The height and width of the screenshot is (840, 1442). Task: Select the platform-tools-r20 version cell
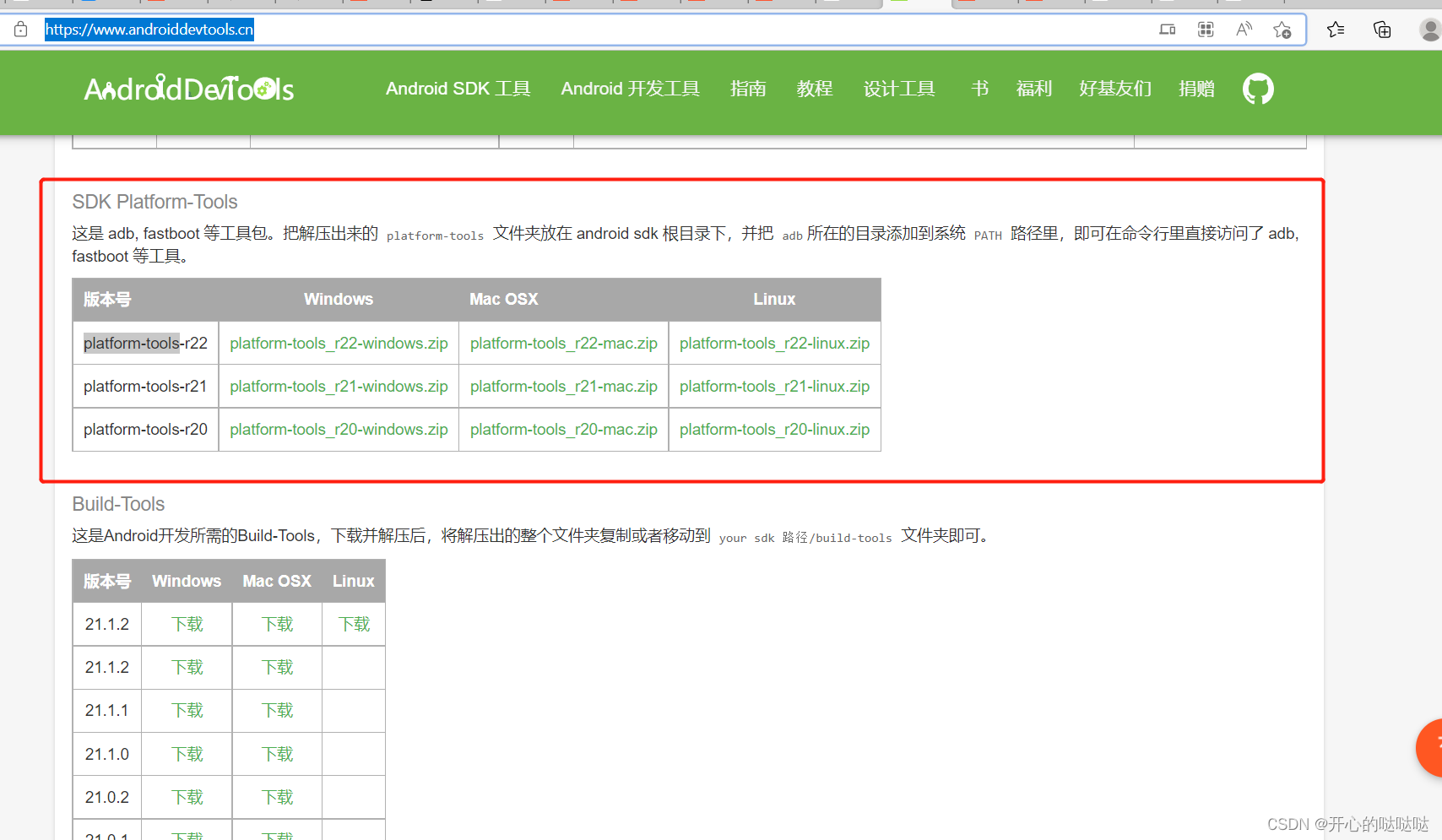pos(145,430)
